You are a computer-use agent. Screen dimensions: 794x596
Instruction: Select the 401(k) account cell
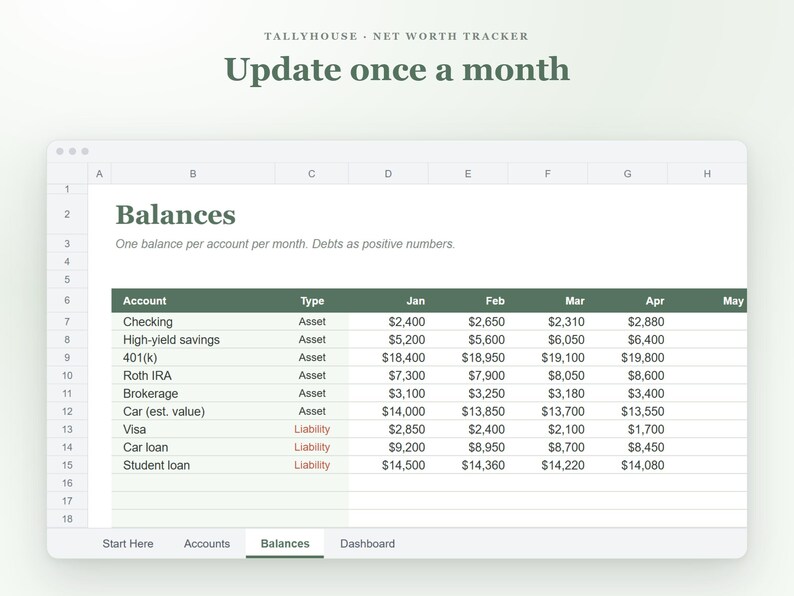point(193,357)
